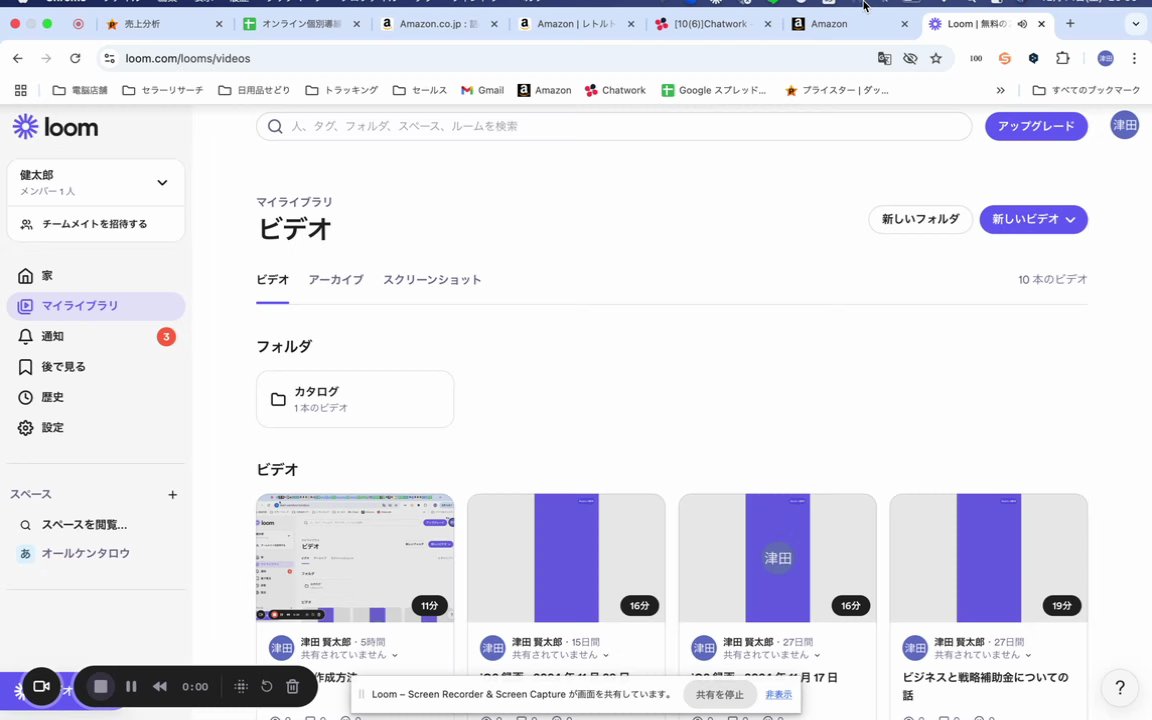This screenshot has width=1152, height=720.
Task: Click 共有を停止 stop sharing button
Action: pos(719,694)
